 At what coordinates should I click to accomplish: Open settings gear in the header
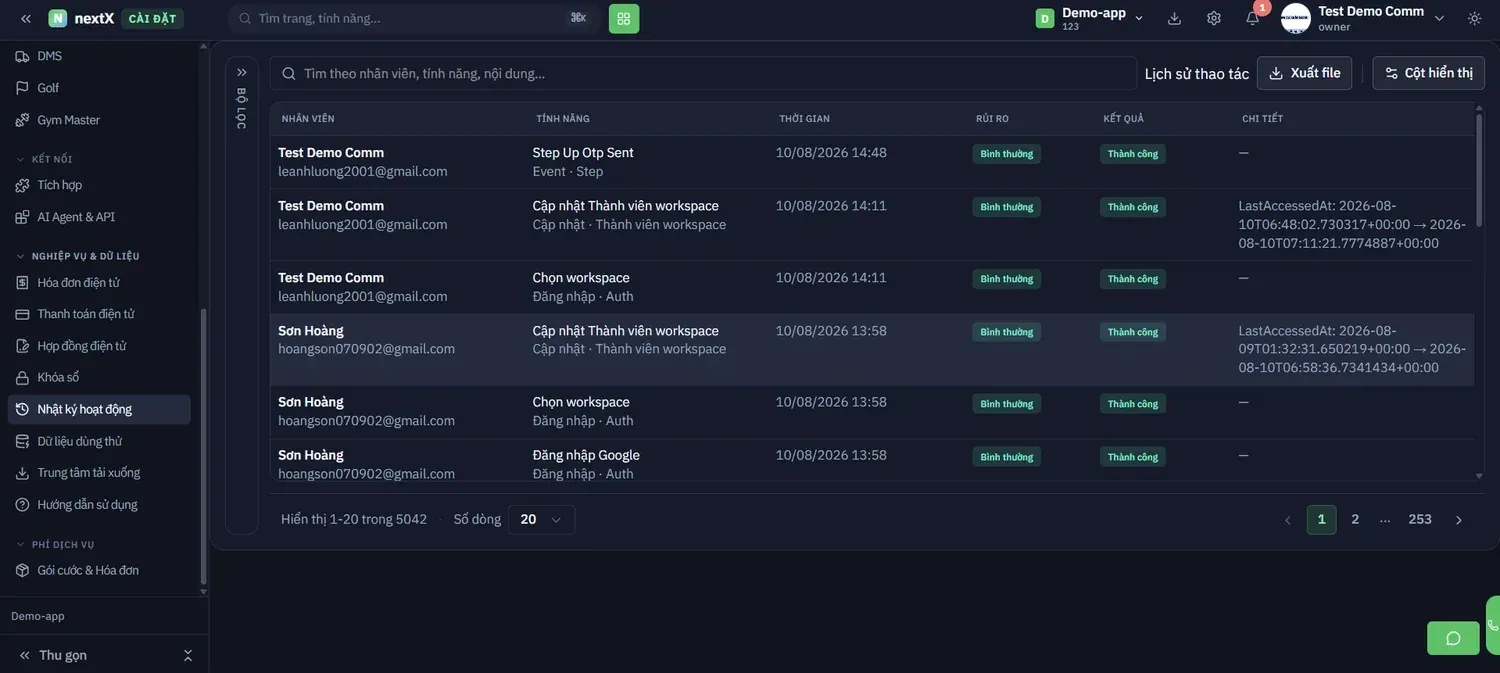[1214, 18]
